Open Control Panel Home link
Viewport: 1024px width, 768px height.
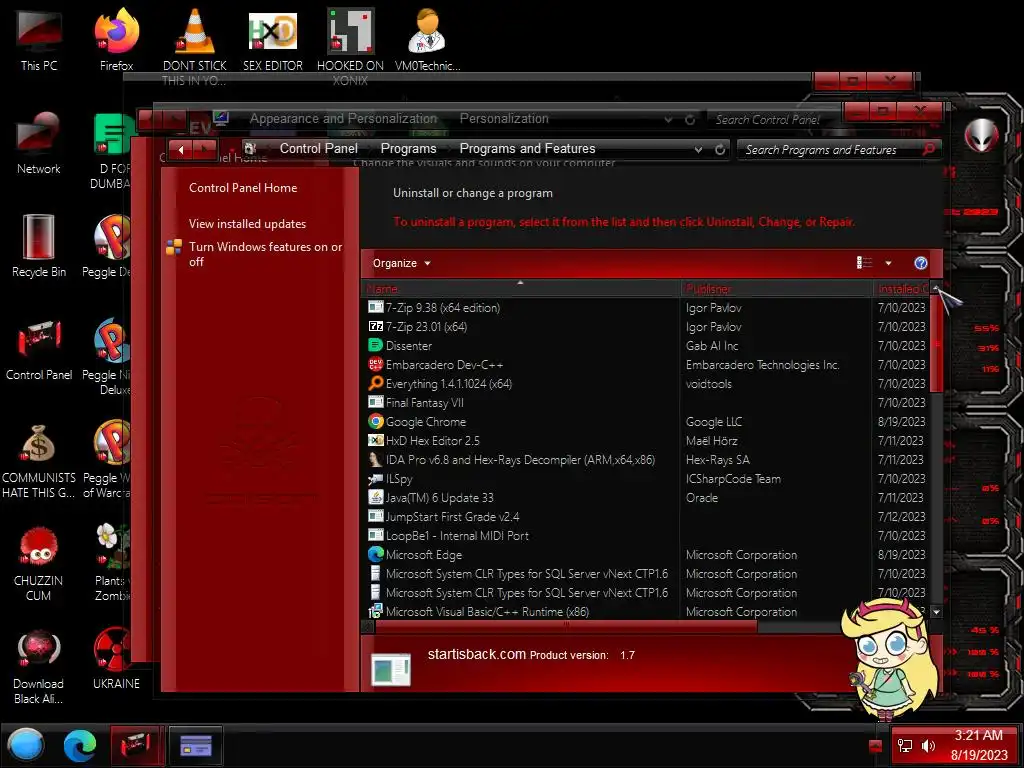(243, 188)
